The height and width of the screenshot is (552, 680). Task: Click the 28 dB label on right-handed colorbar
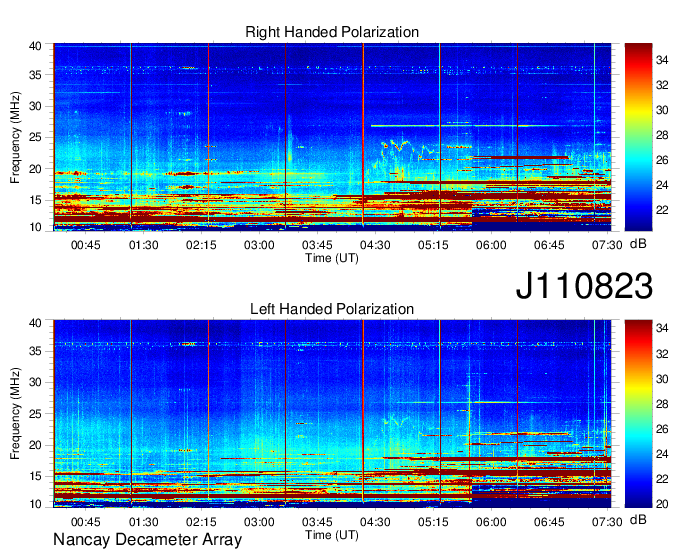click(x=662, y=135)
